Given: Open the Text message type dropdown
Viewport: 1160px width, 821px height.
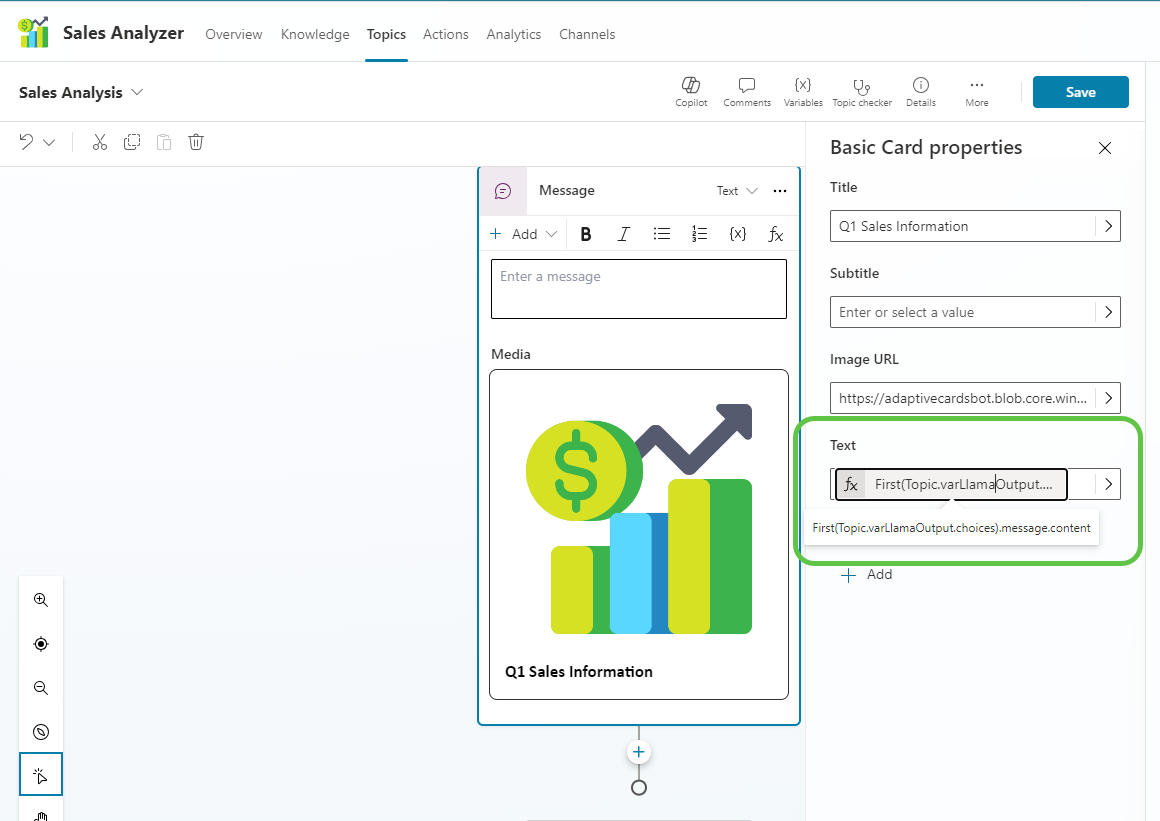Looking at the screenshot, I should coord(737,191).
